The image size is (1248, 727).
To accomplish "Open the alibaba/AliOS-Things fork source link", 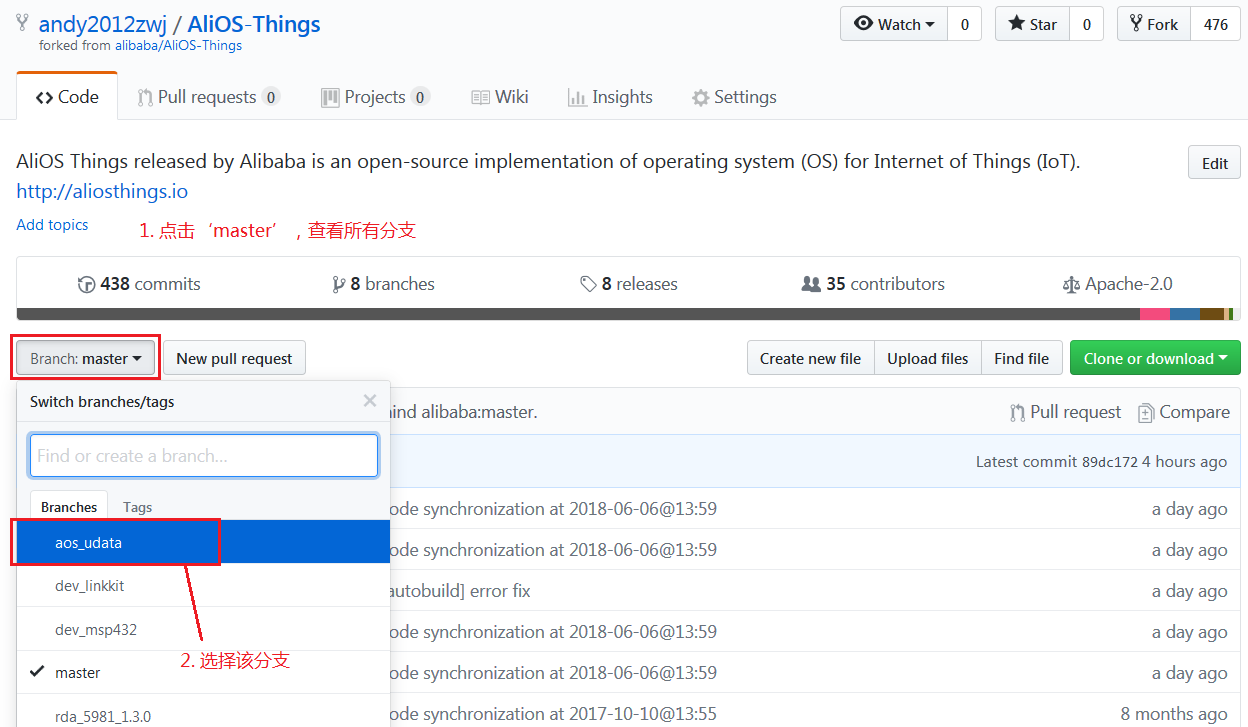I will (x=178, y=46).
